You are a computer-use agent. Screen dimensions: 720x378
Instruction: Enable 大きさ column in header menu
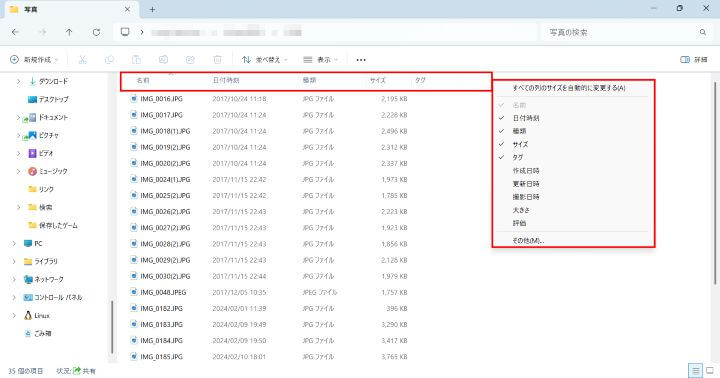pyautogui.click(x=521, y=210)
